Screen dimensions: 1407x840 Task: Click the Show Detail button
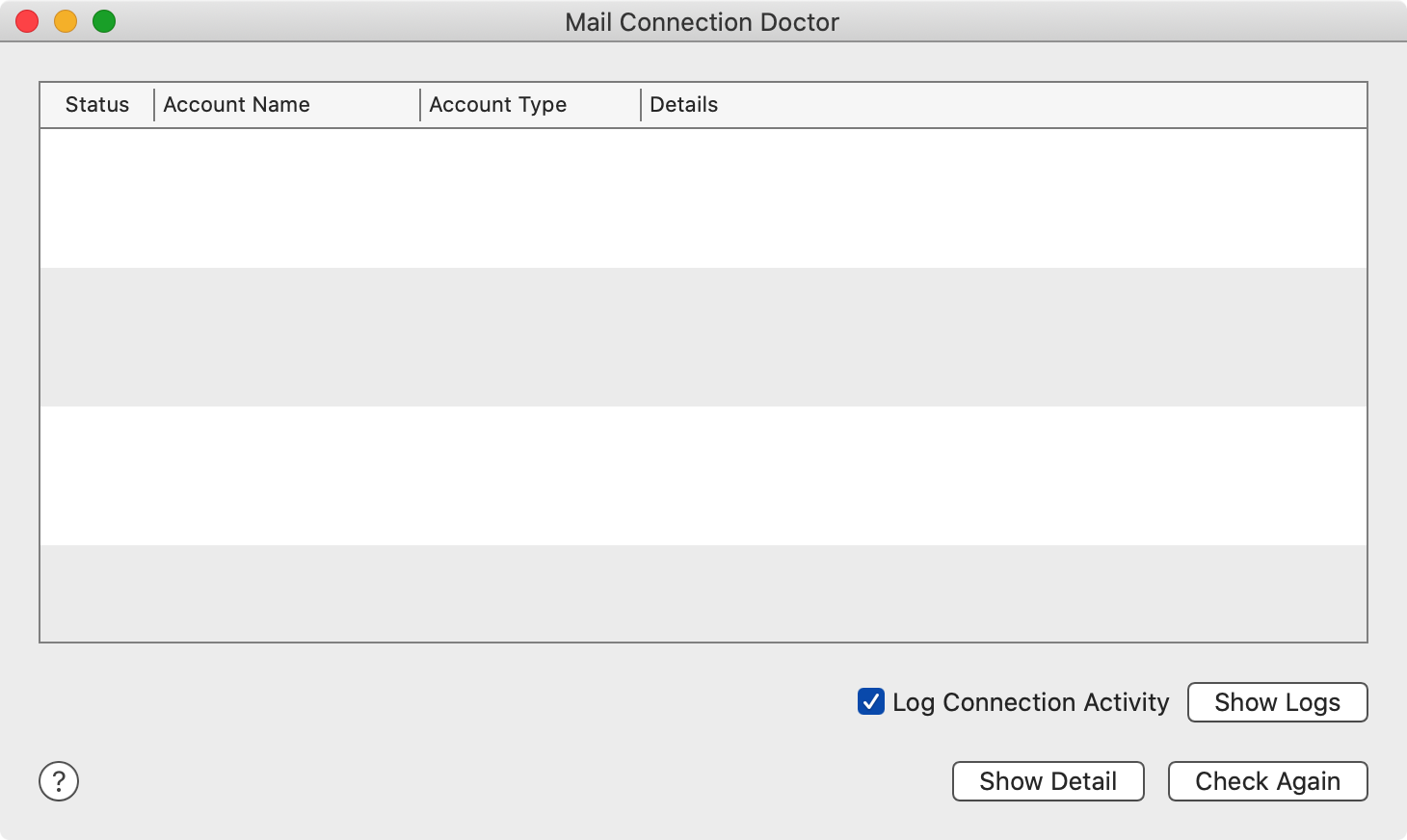click(x=1048, y=781)
